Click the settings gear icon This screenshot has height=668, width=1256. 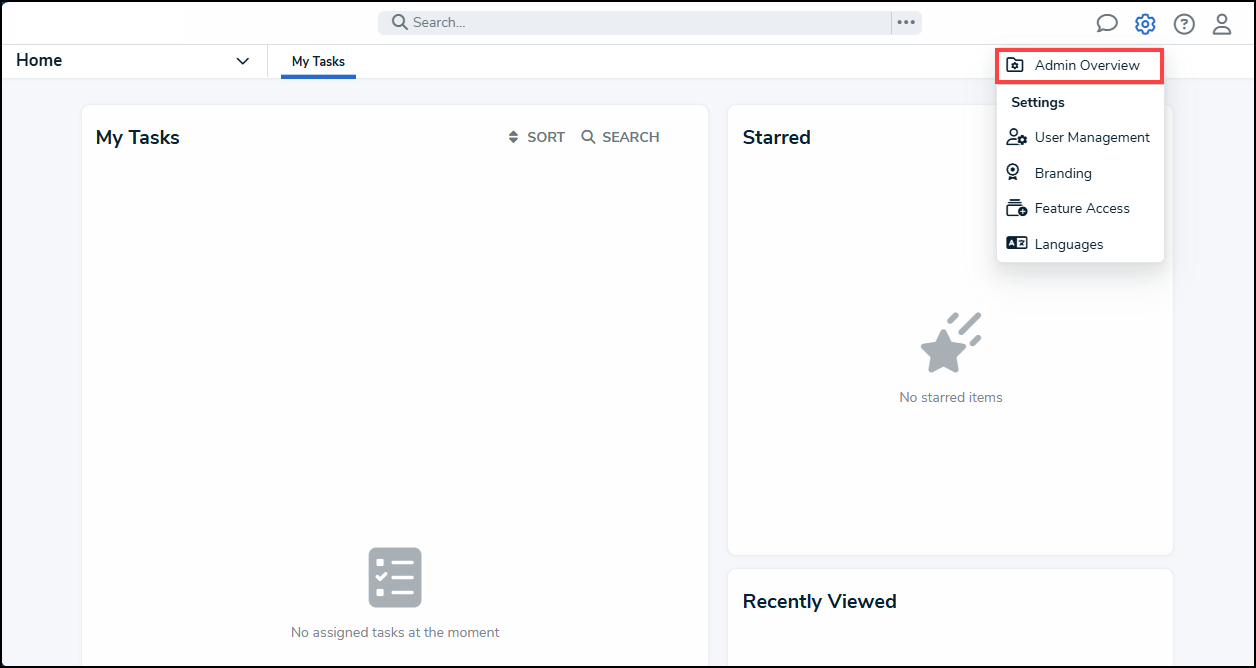1144,23
